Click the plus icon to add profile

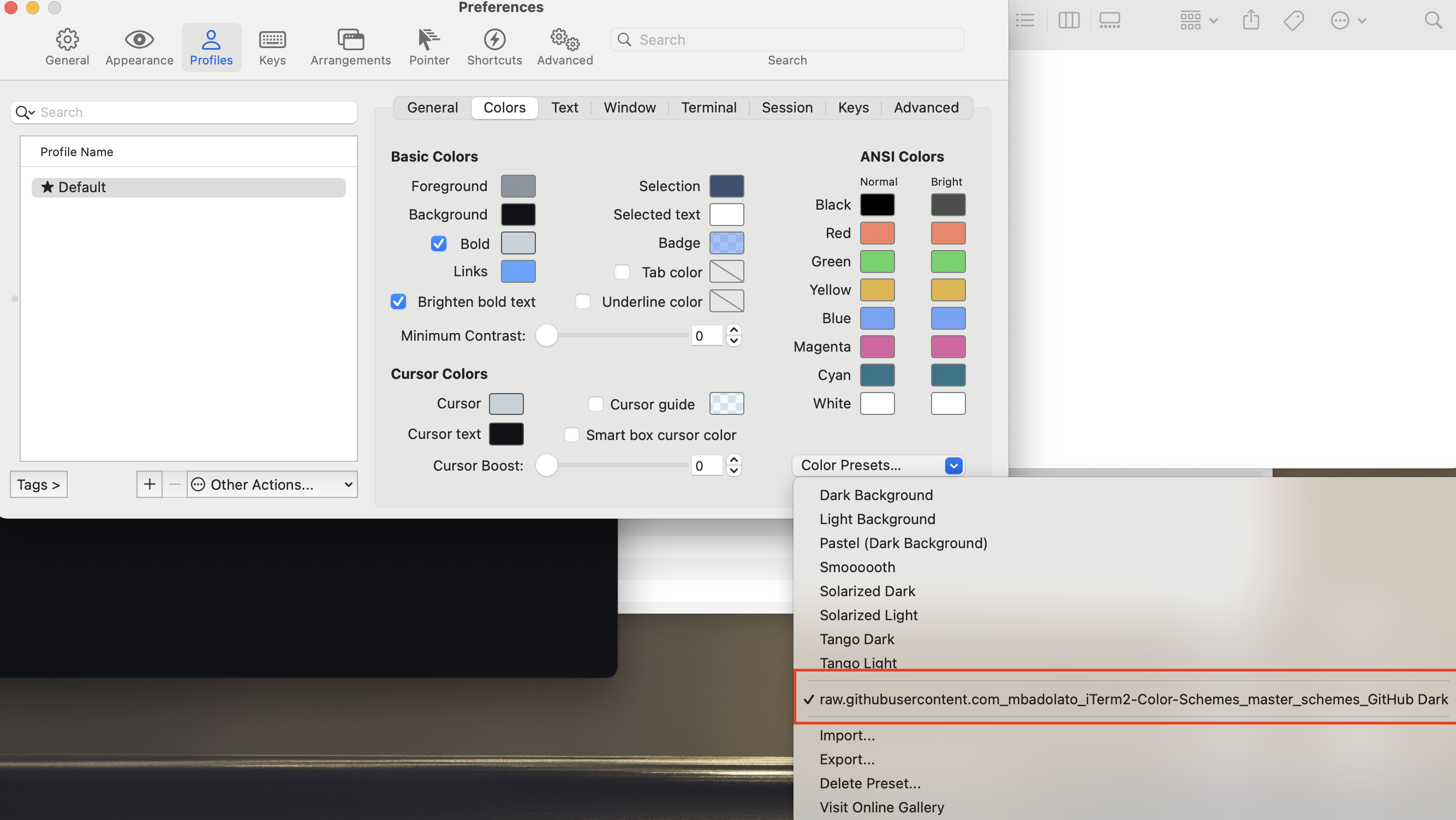(149, 484)
